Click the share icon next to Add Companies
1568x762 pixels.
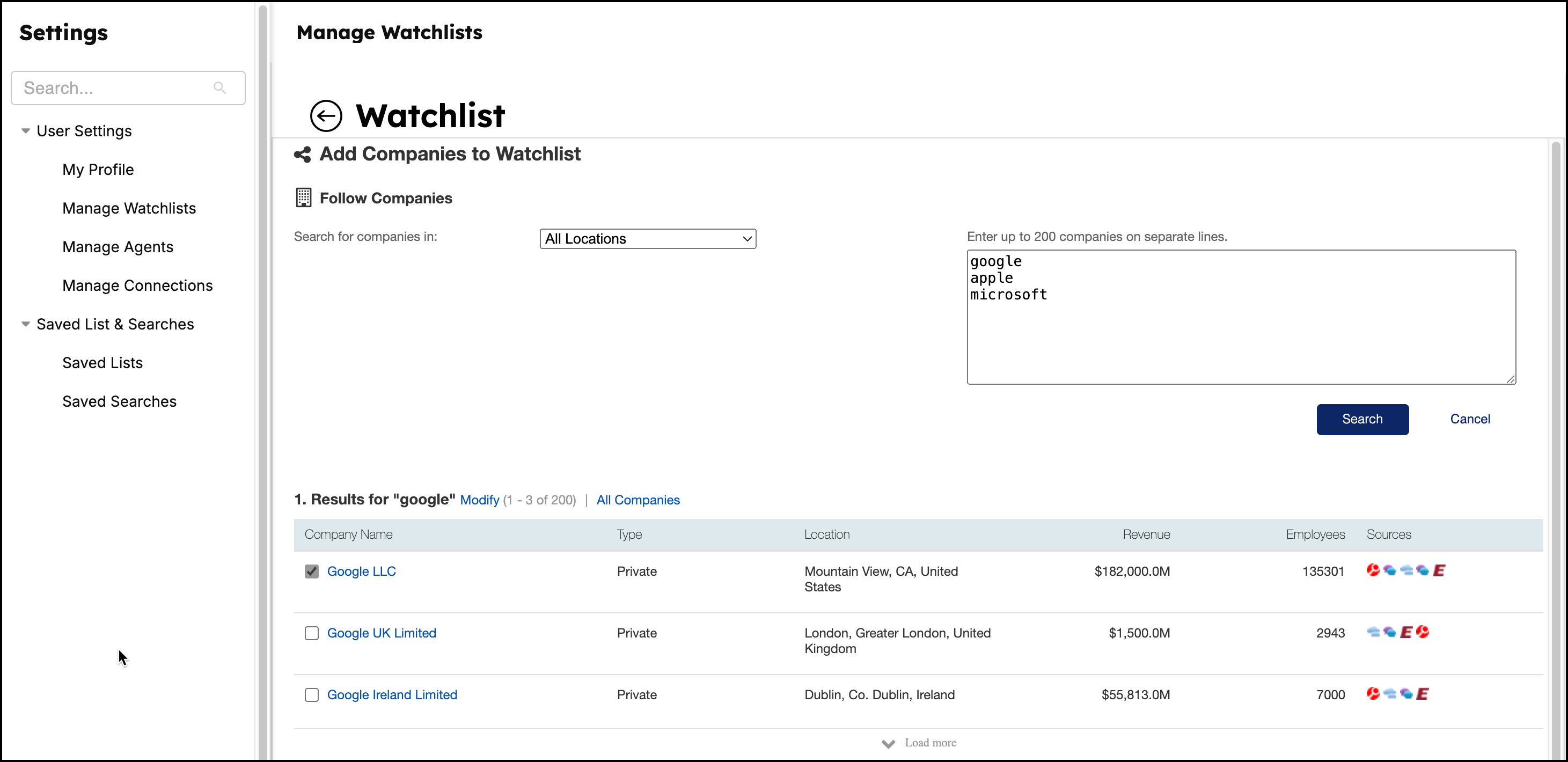(x=303, y=155)
